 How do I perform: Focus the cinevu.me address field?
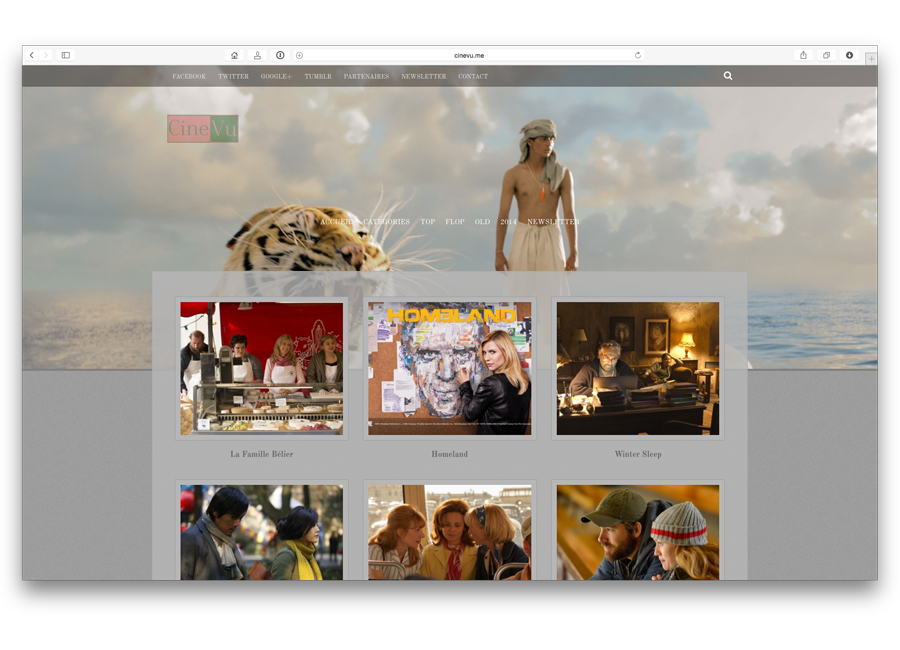click(468, 55)
